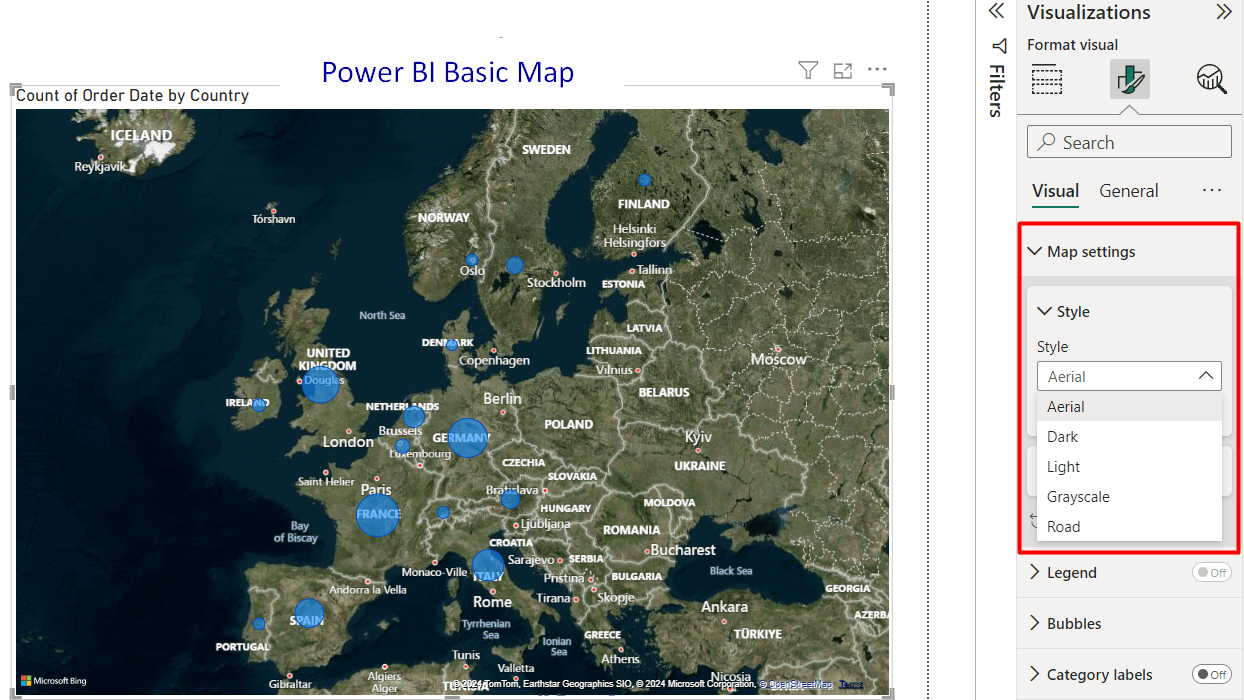Open the Build visual icon
This screenshot has width=1244, height=700.
click(x=1047, y=80)
